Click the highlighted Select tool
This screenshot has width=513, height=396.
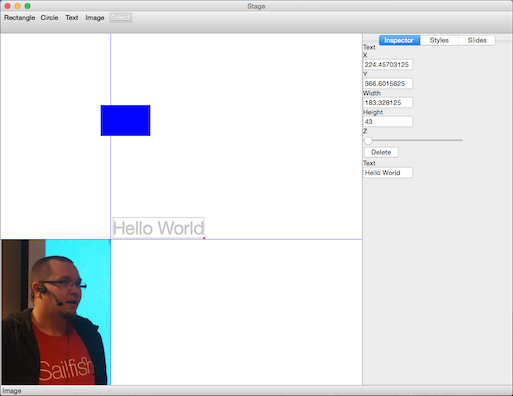(x=121, y=18)
